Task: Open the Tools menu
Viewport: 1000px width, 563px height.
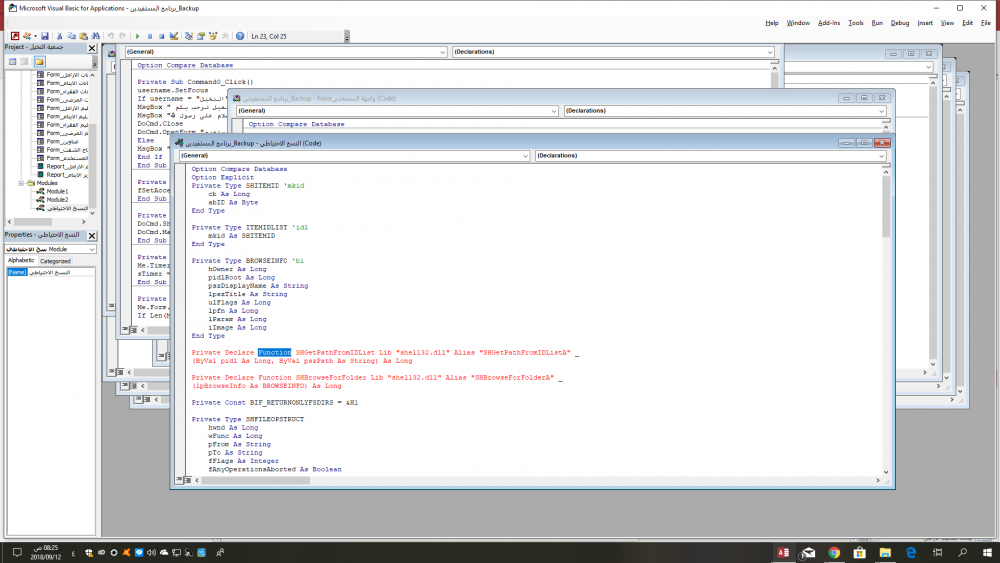Action: 855,23
